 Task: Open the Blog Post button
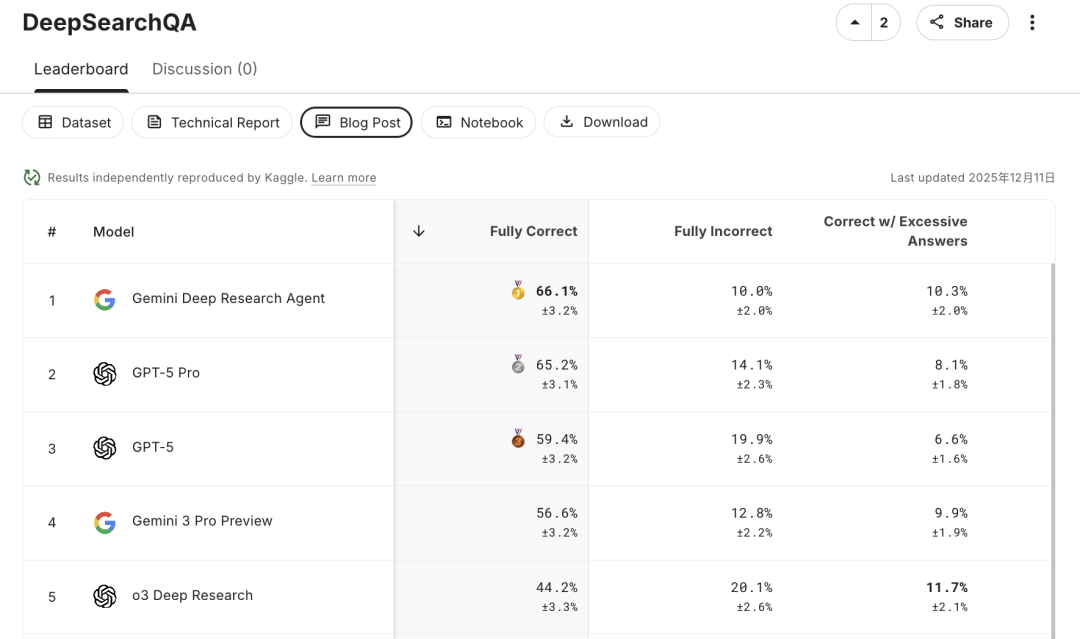click(x=357, y=122)
